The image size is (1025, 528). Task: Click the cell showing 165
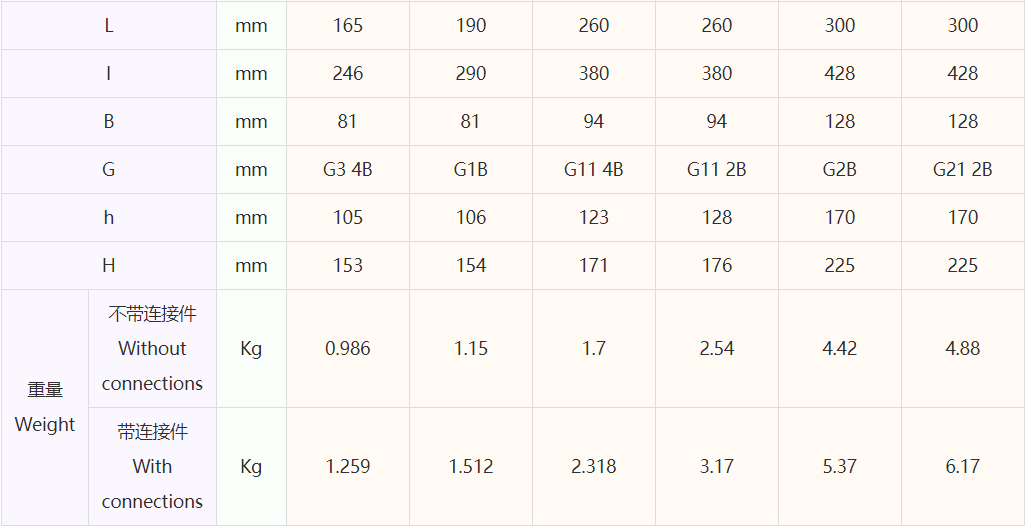tap(348, 26)
